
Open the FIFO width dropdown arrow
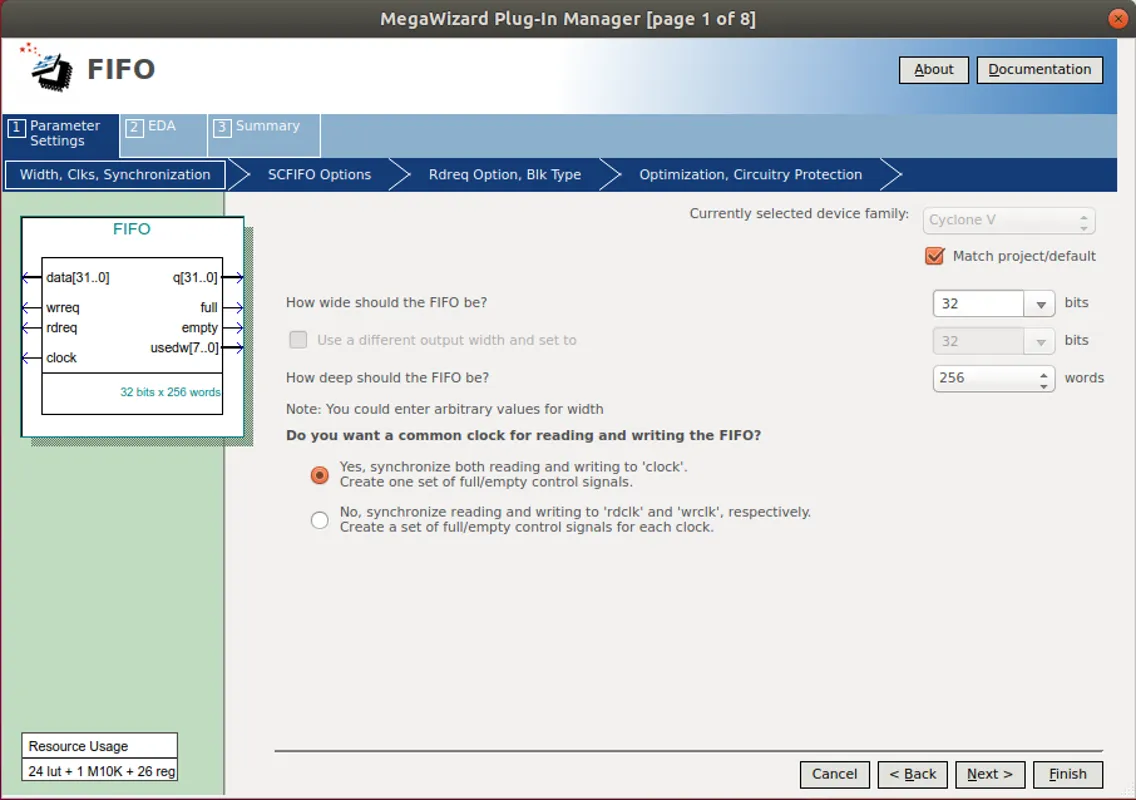pyautogui.click(x=1040, y=304)
